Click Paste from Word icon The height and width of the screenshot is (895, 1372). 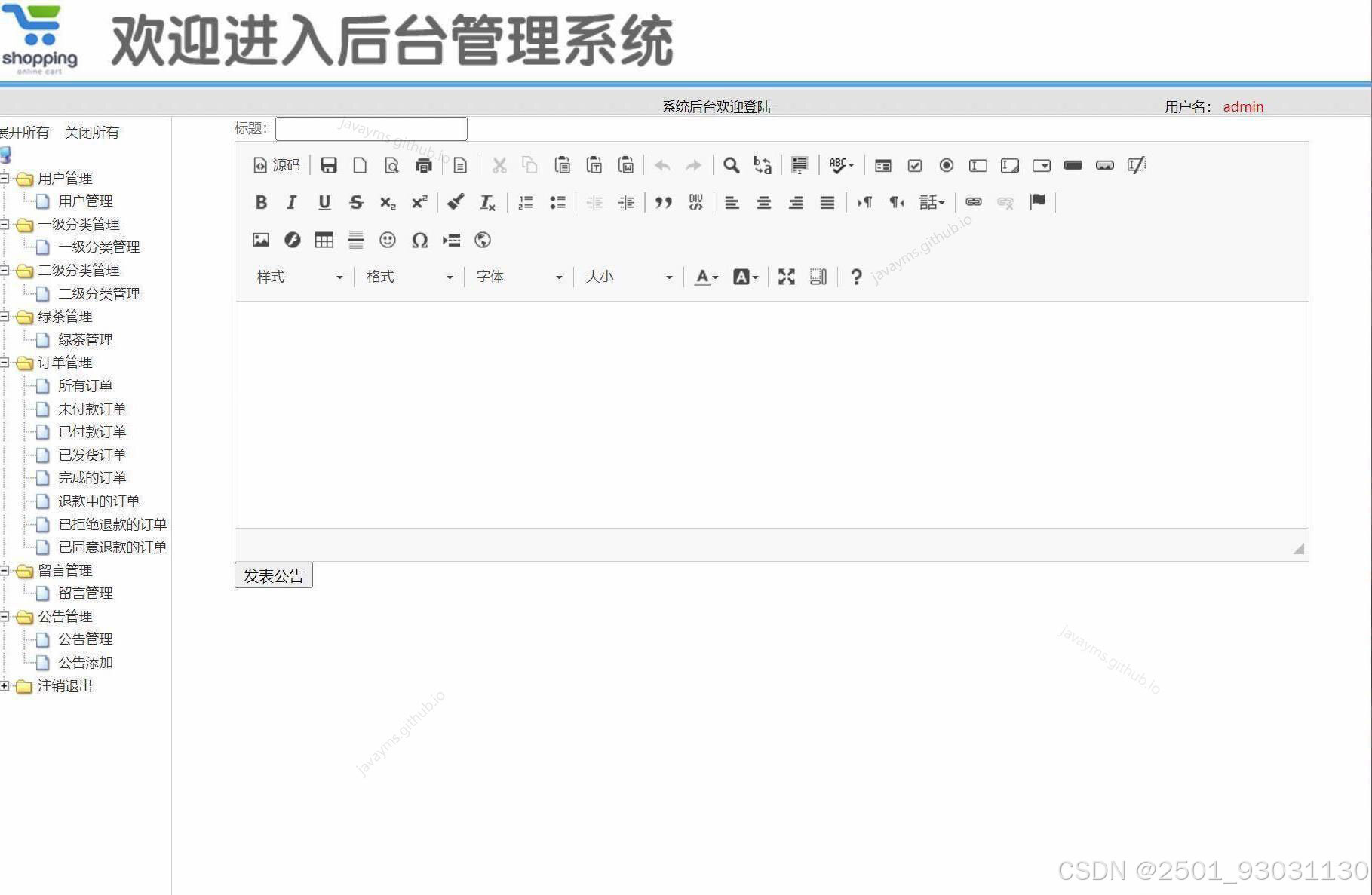pos(626,165)
